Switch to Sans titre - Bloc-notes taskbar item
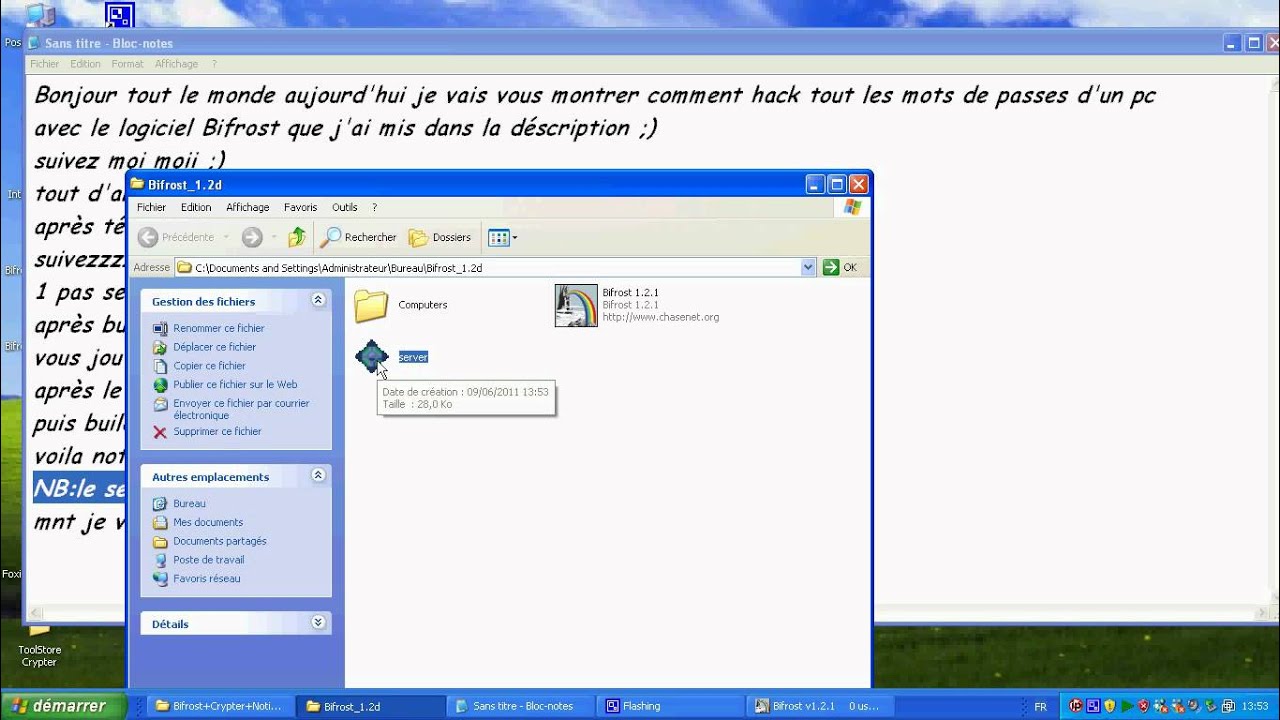This screenshot has width=1280, height=720. pyautogui.click(x=519, y=706)
